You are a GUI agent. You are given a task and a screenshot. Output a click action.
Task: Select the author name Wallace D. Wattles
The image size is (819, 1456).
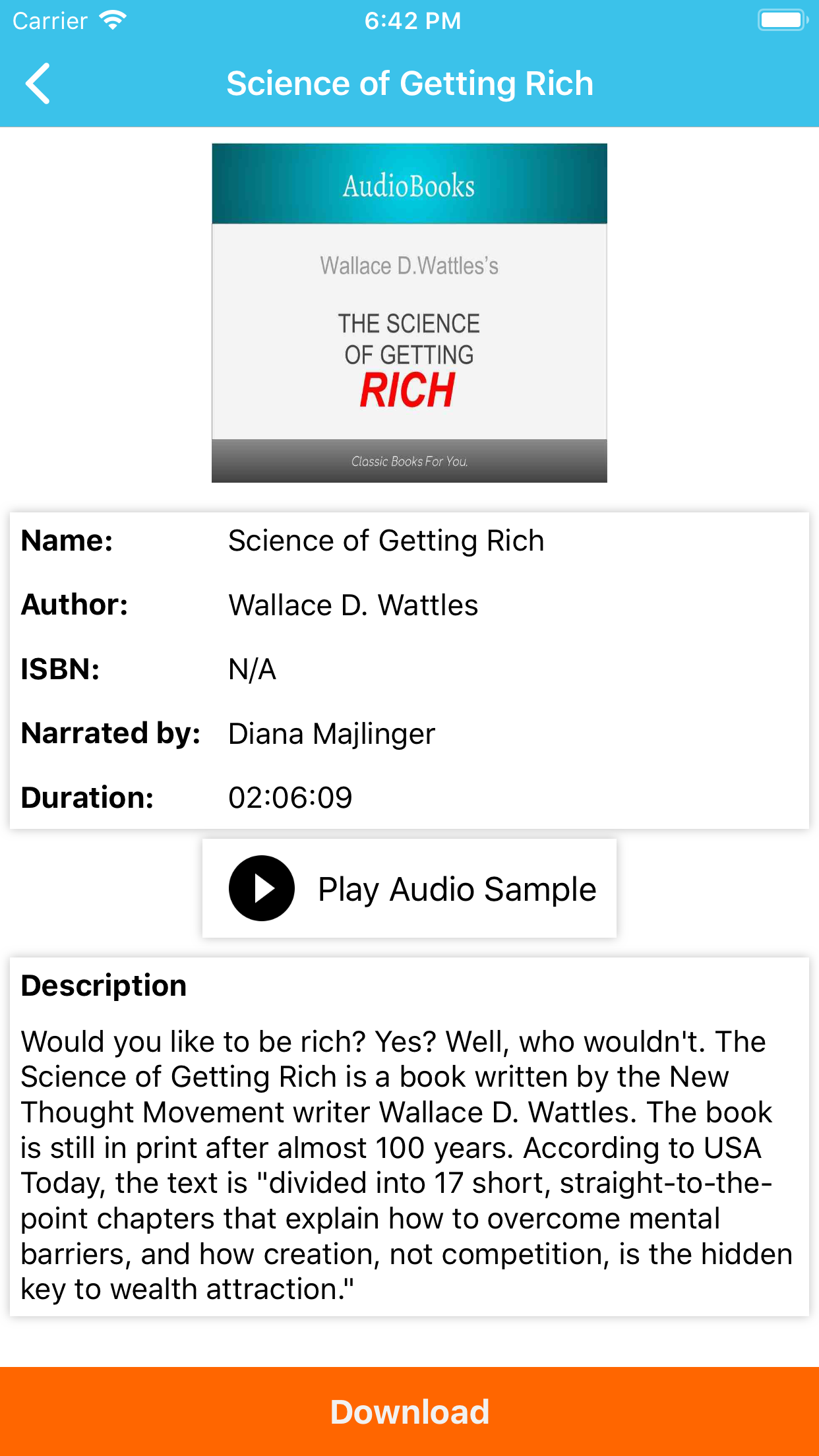click(x=353, y=605)
